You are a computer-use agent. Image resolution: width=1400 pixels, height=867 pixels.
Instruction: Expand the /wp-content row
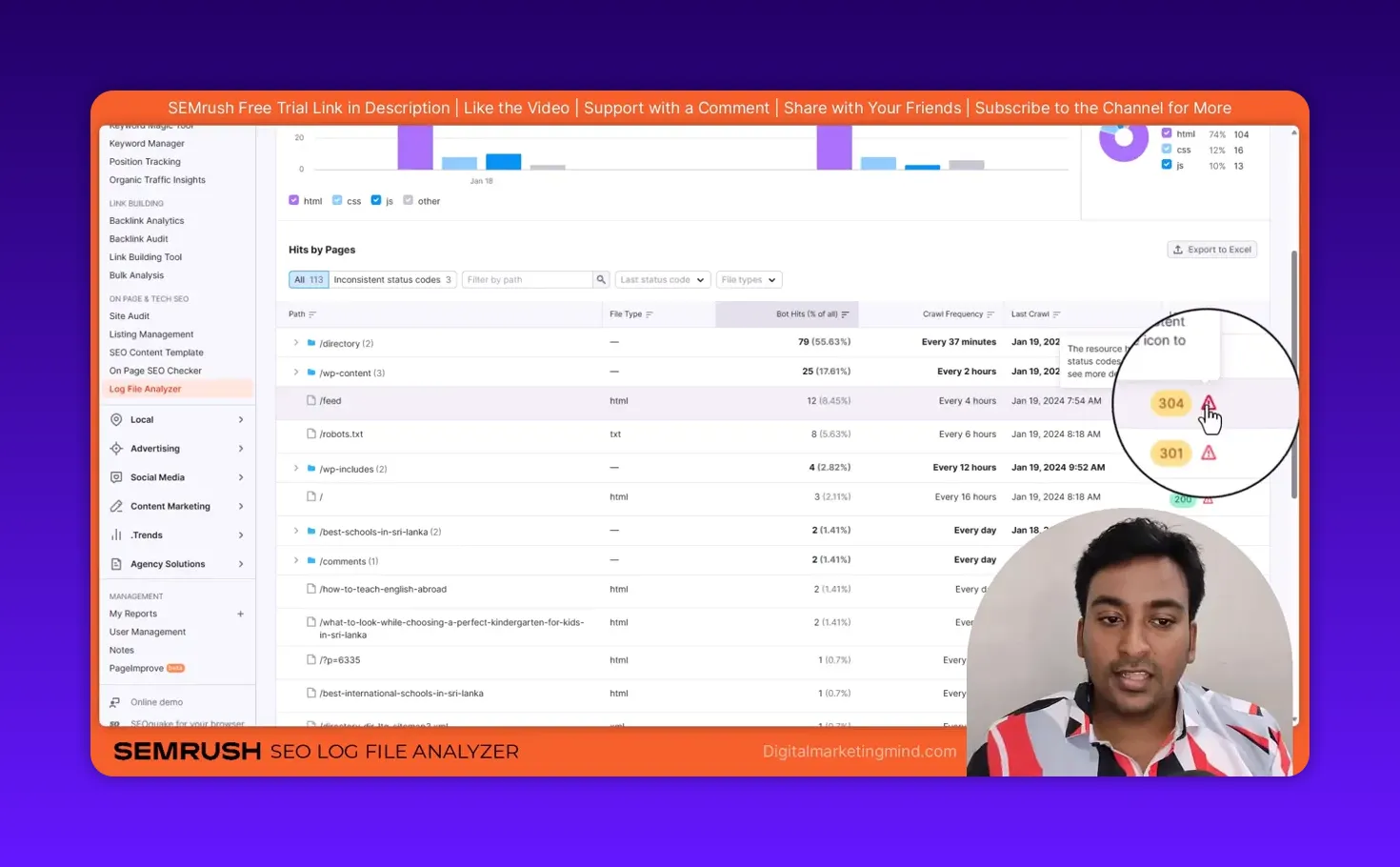coord(295,373)
